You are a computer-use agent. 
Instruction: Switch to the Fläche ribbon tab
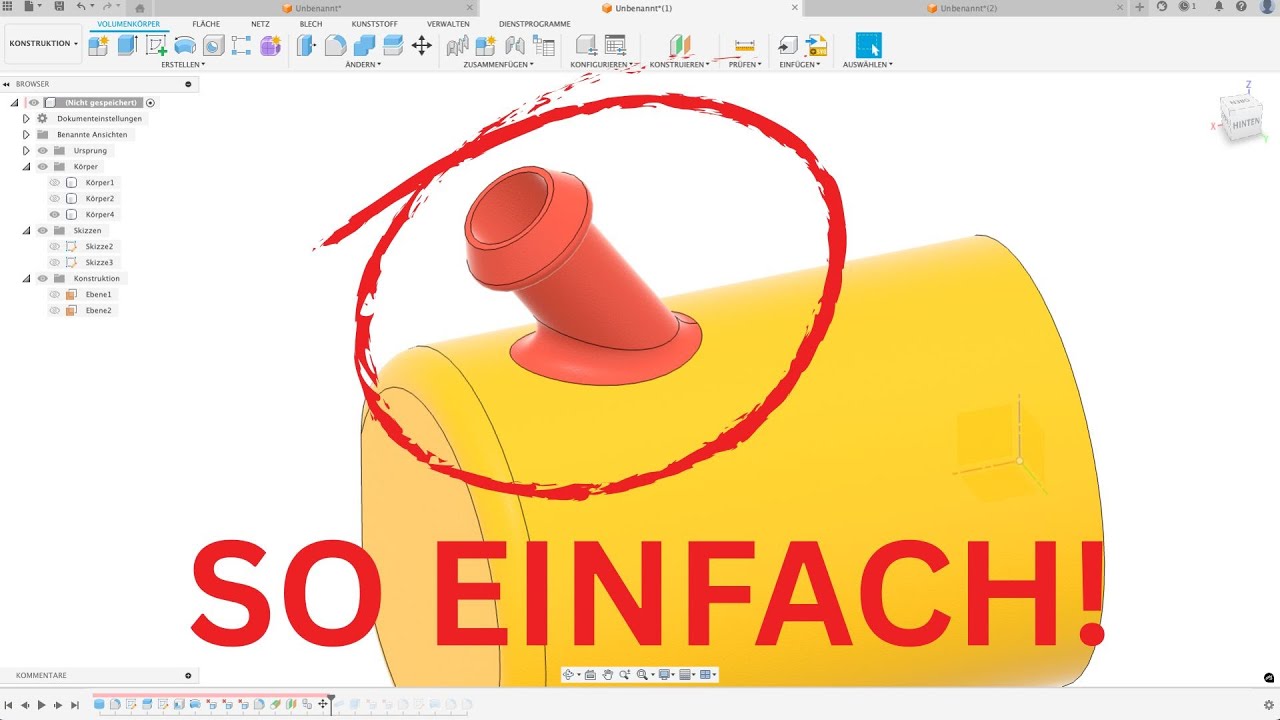tap(206, 23)
